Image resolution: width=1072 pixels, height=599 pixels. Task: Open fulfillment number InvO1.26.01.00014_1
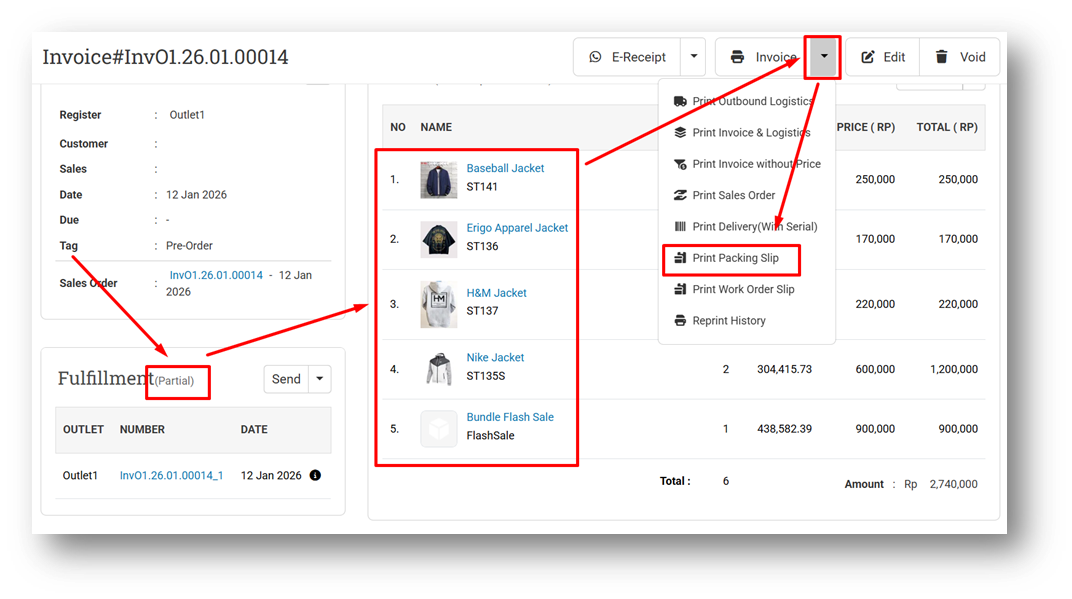point(172,475)
